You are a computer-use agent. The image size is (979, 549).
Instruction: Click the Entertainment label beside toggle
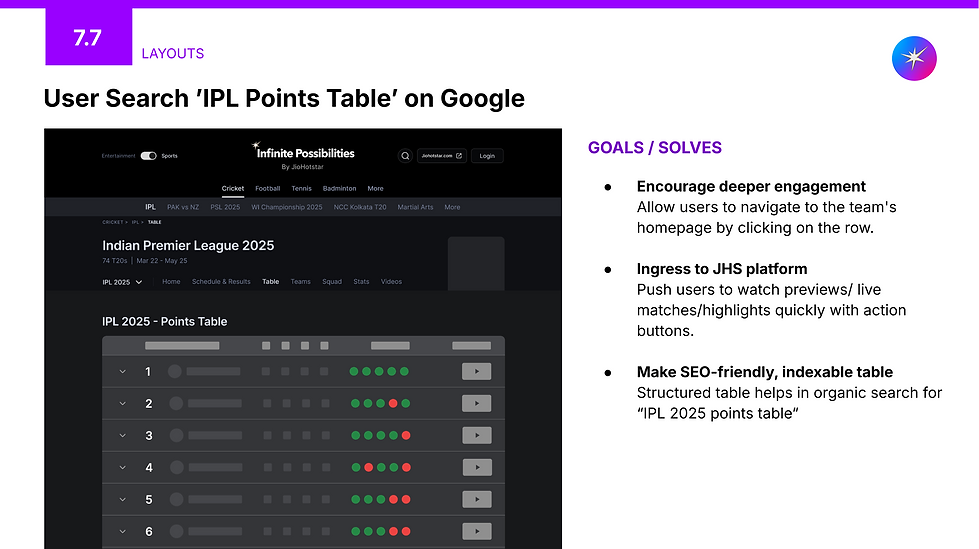click(x=119, y=156)
